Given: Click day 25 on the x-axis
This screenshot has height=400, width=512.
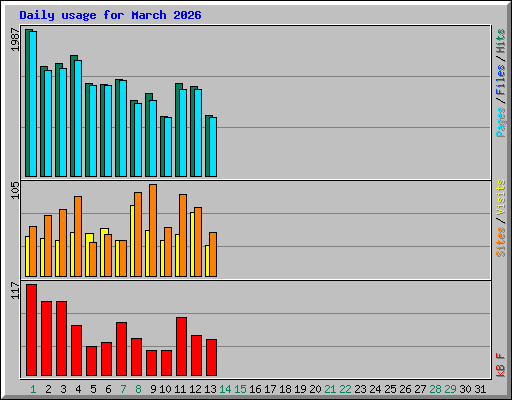Looking at the screenshot, I should click(390, 389).
